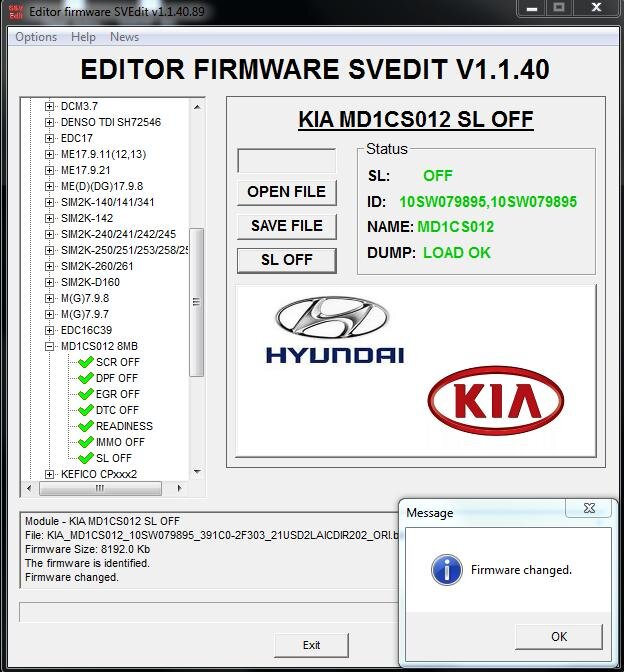Viewport: 624px width, 672px height.
Task: Select DTC OFF in the tree
Action: [117, 410]
